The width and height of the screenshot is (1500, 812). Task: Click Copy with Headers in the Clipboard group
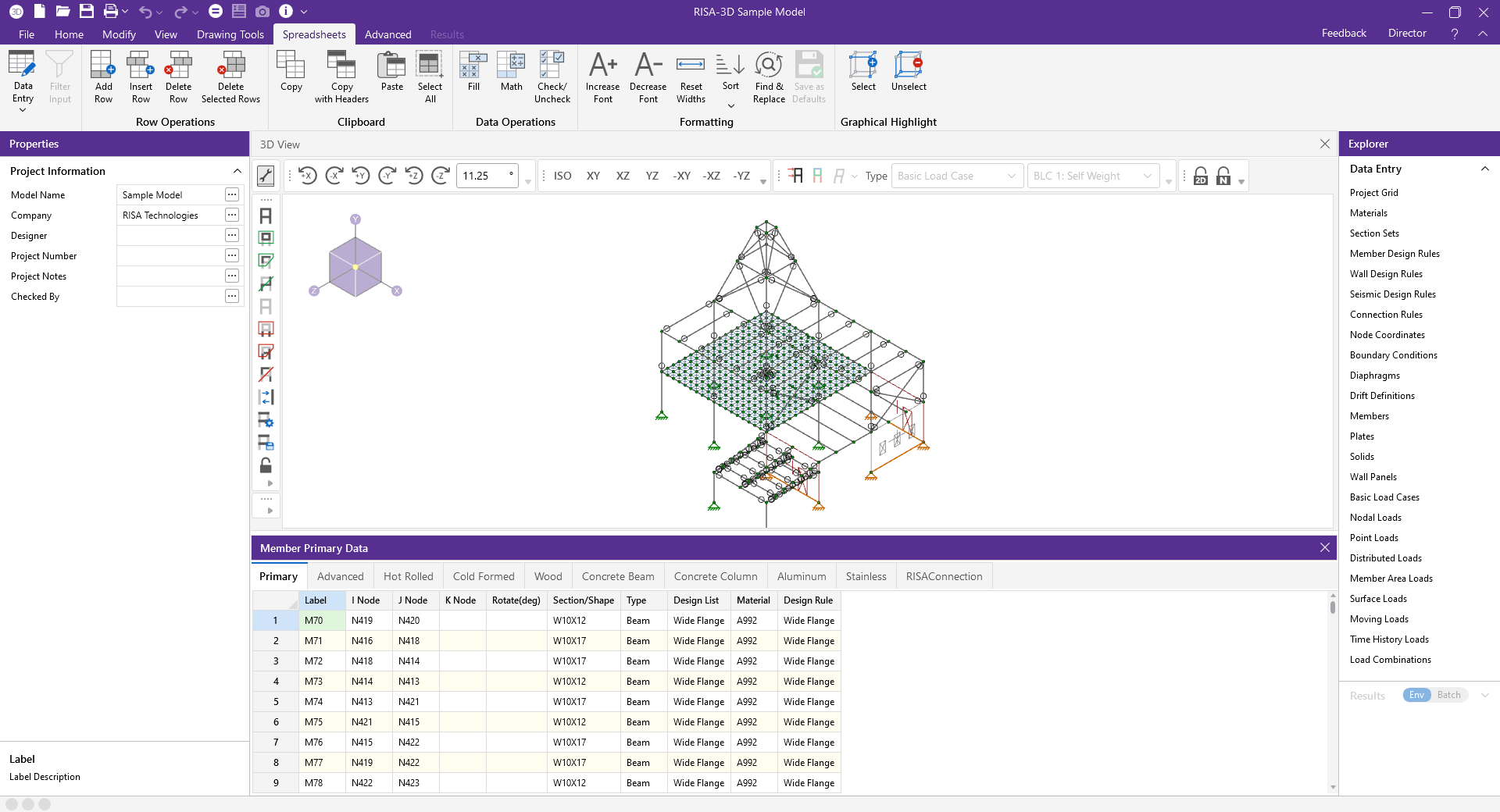point(341,74)
